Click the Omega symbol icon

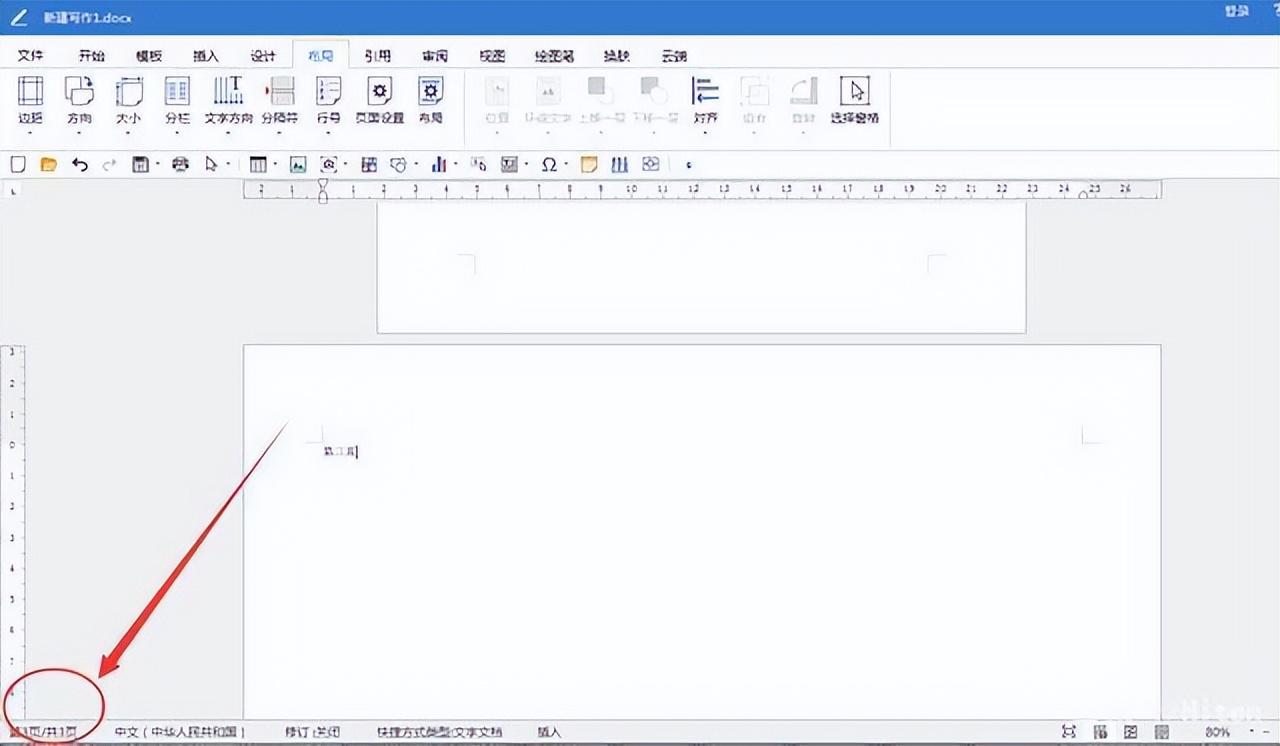coord(548,164)
